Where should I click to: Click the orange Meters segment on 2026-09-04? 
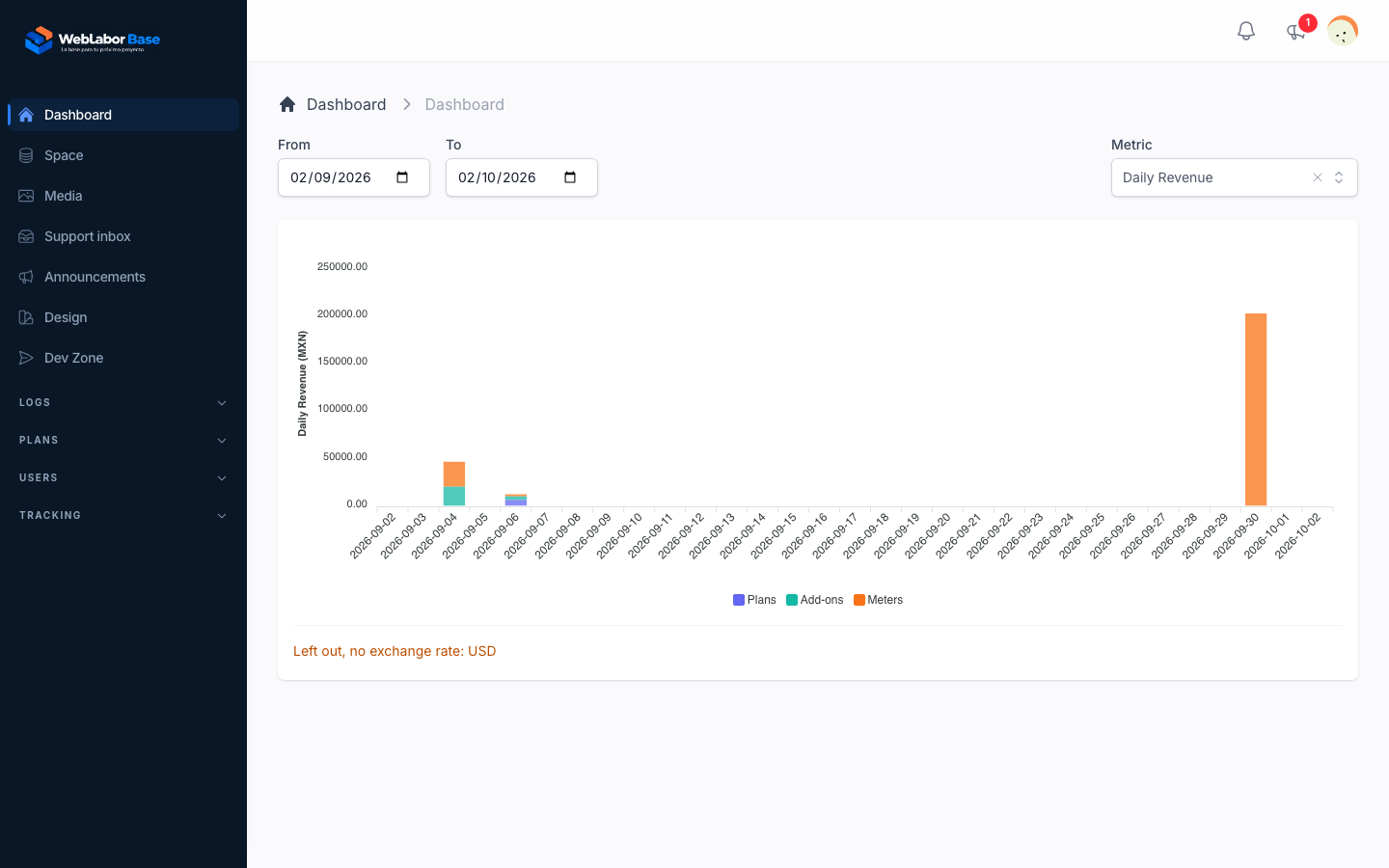(454, 475)
